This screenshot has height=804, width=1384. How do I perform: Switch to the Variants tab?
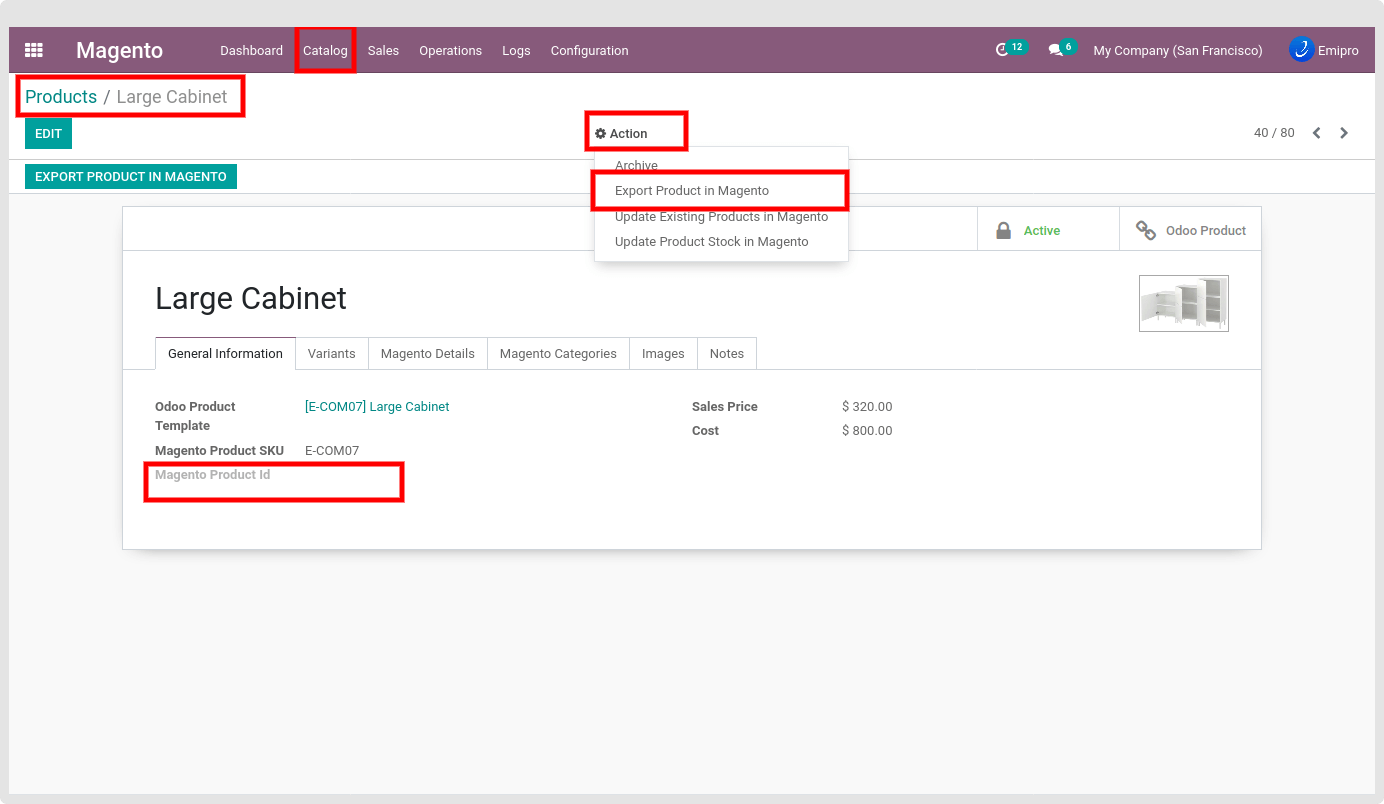tap(331, 353)
